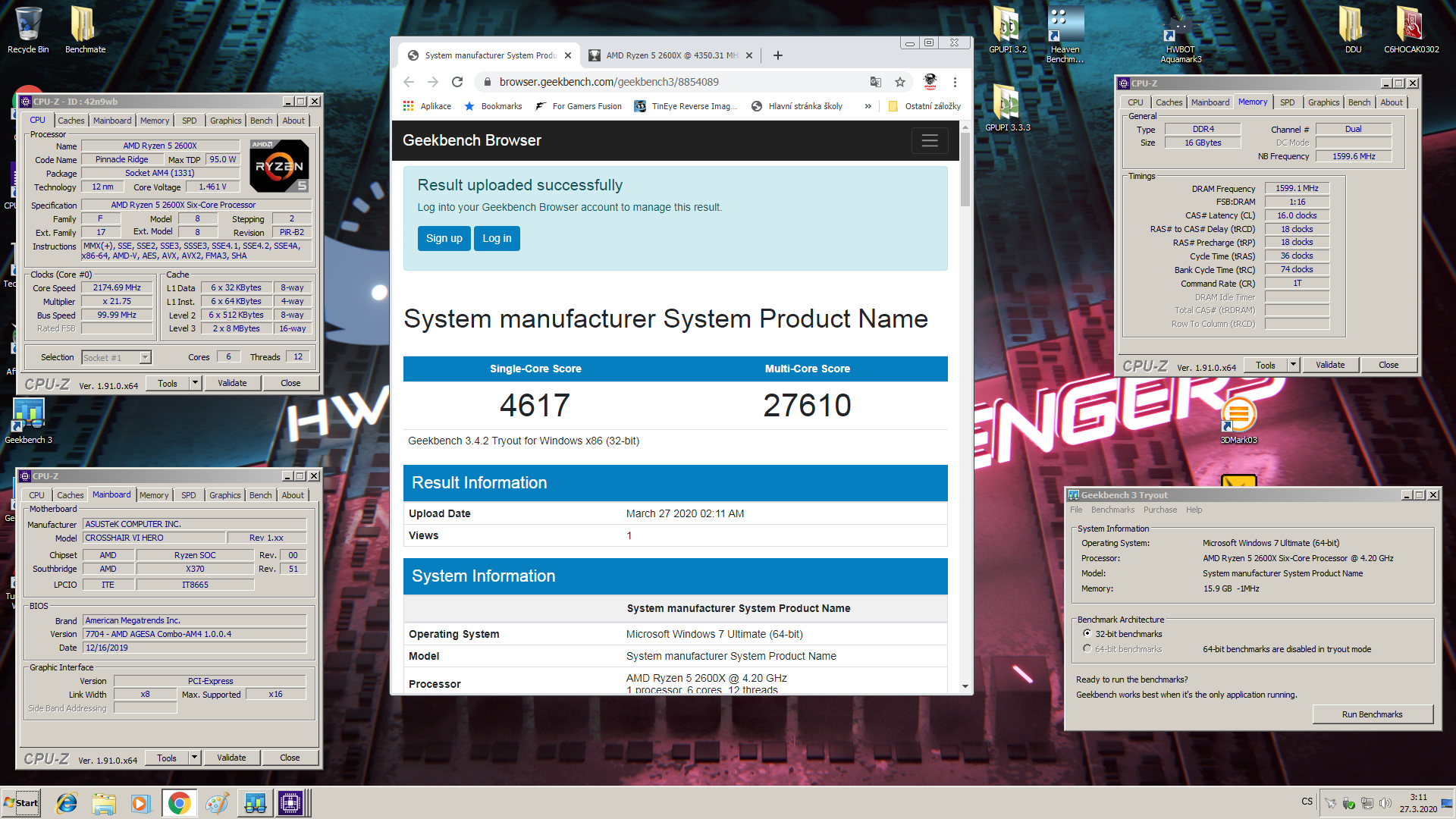Viewport: 1456px width, 819px height.
Task: Bookmark this page with the star icon
Action: coord(900,82)
